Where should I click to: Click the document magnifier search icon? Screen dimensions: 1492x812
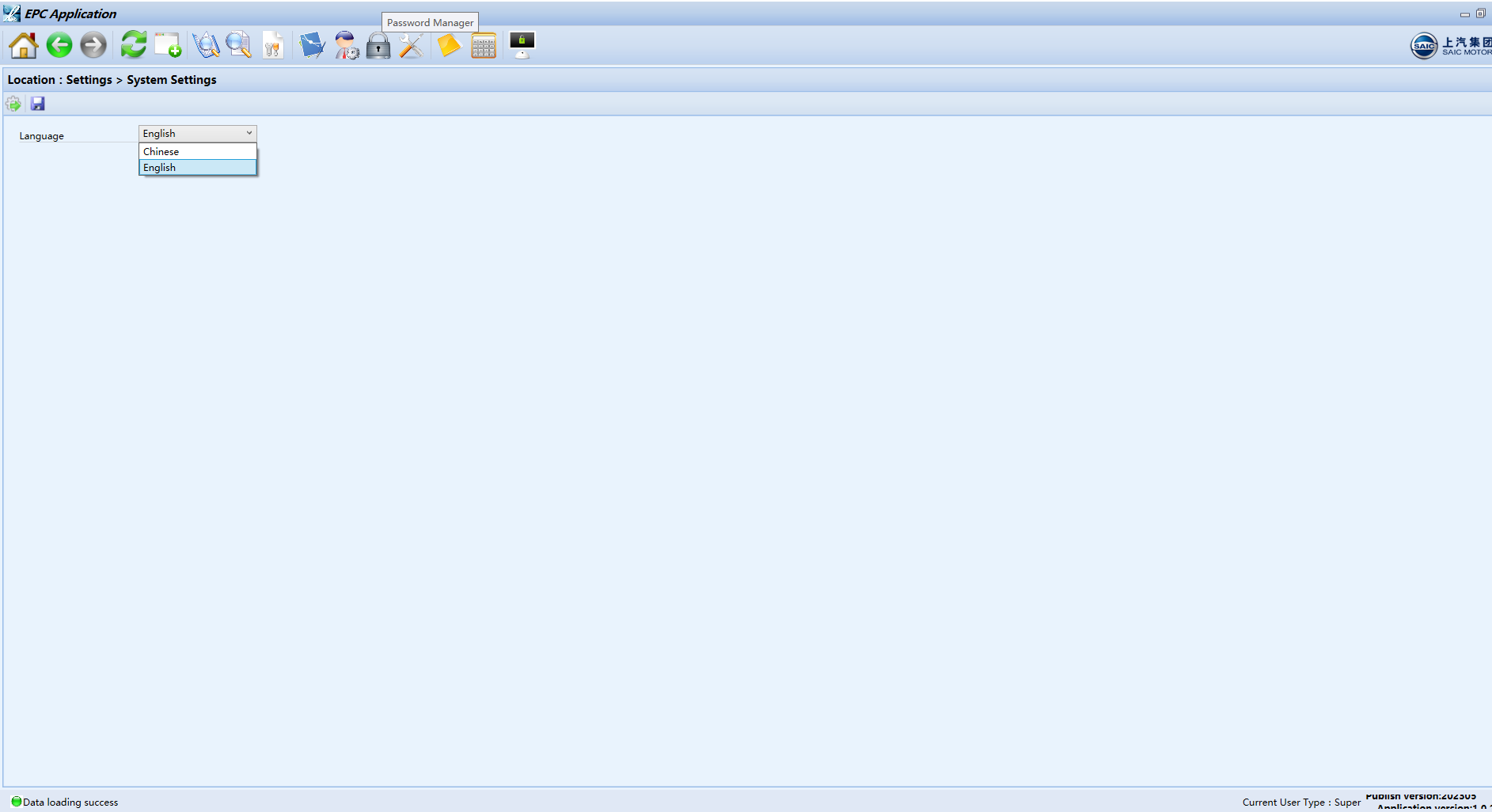pyautogui.click(x=238, y=46)
